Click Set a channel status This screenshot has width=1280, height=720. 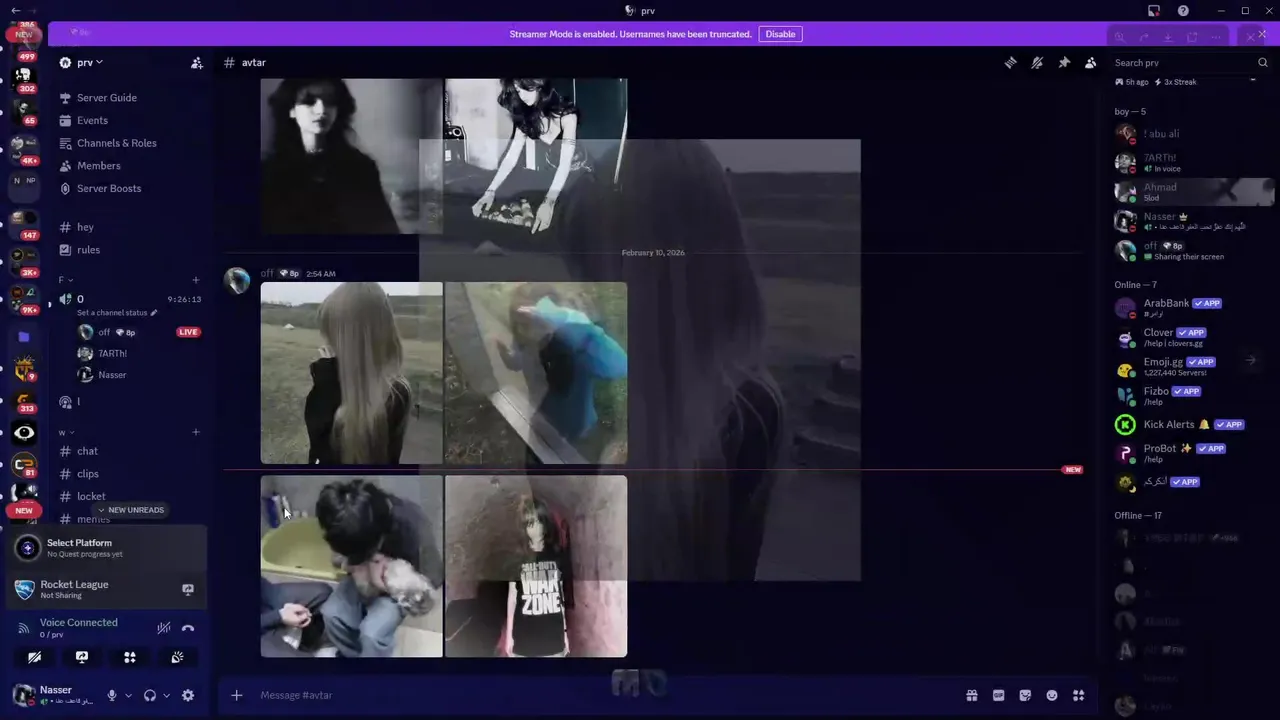(x=117, y=313)
